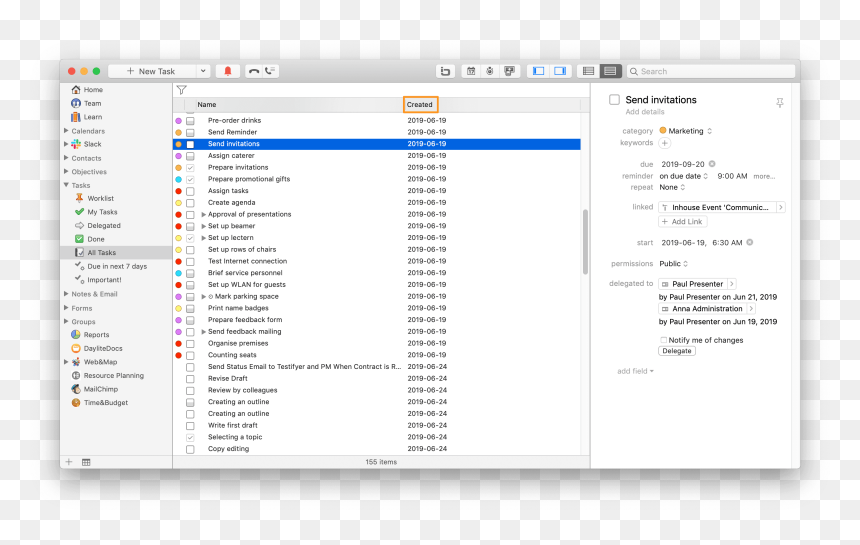This screenshot has width=860, height=545.
Task: Open the add field dropdown
Action: 635,371
